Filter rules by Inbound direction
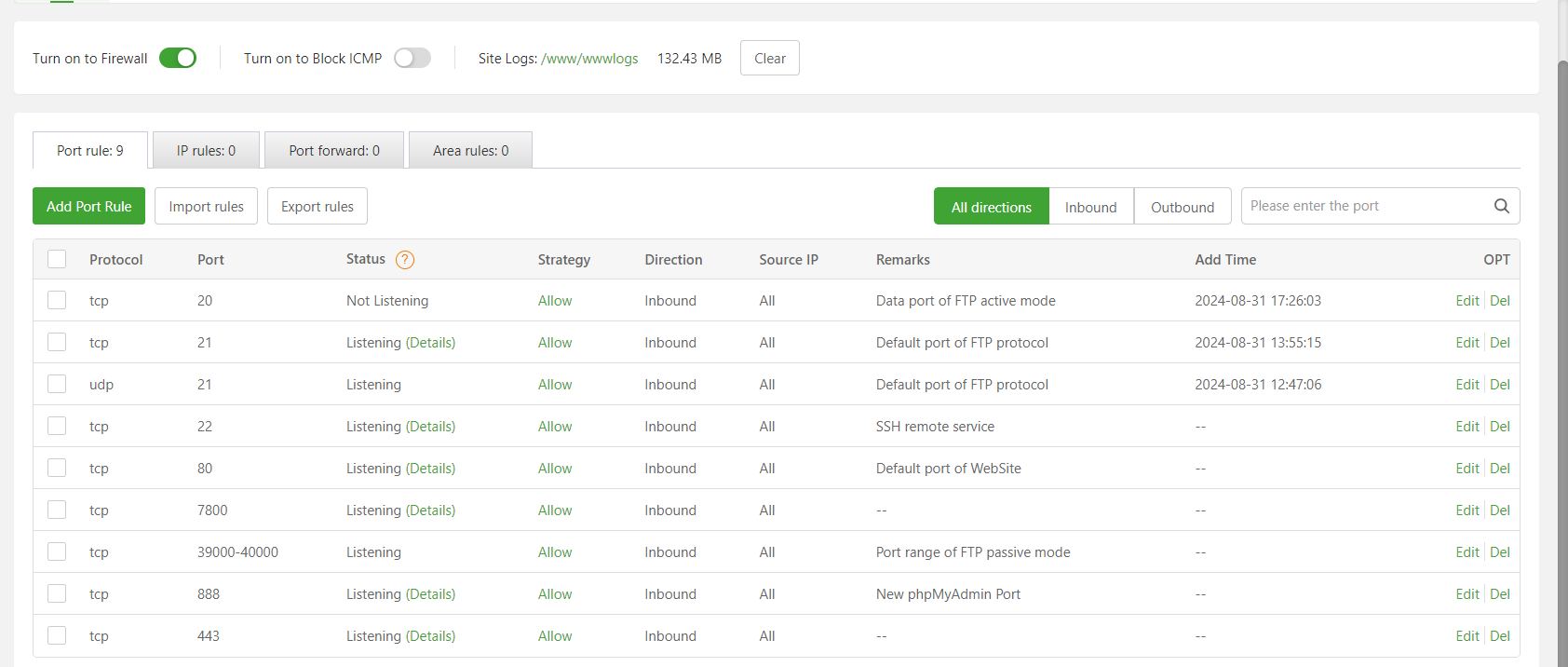The width and height of the screenshot is (1568, 667). (1090, 207)
